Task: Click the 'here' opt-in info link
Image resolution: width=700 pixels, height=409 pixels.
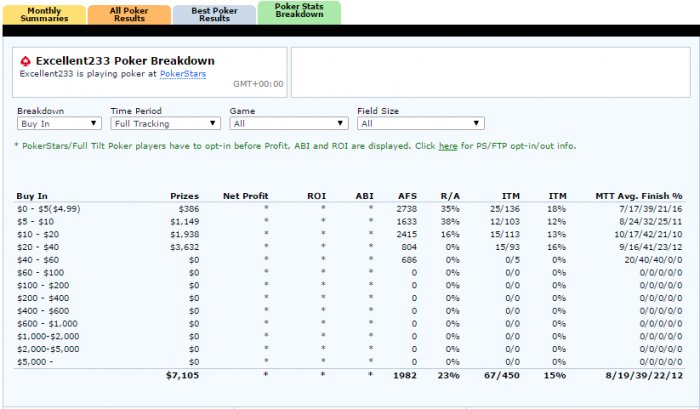Action: (447, 146)
